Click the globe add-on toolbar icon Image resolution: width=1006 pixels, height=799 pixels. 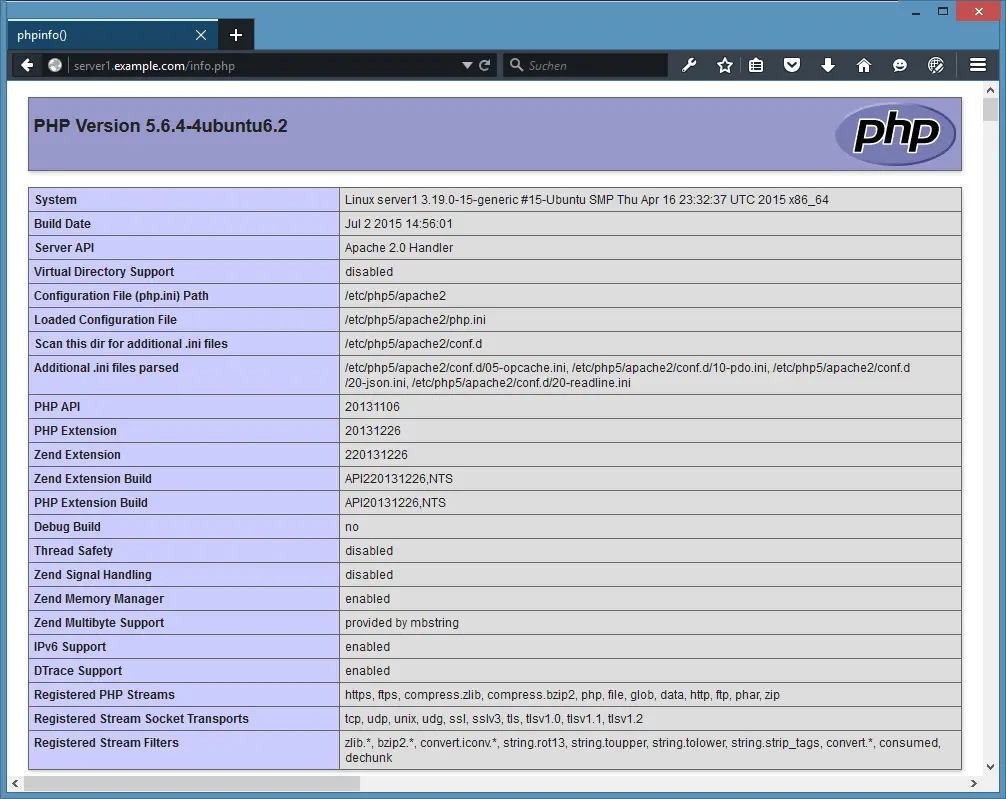[x=935, y=65]
